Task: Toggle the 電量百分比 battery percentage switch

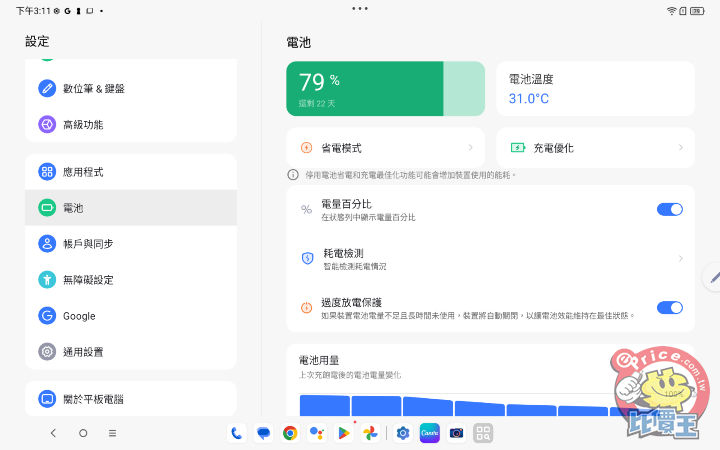Action: 669,209
